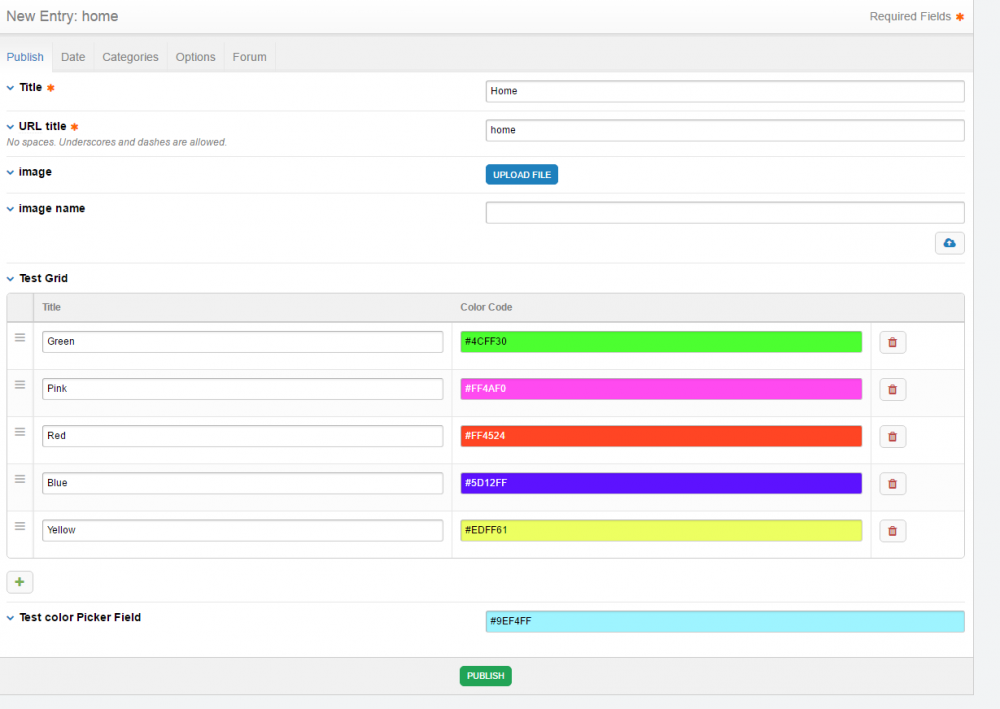Remove the Pink row using its trash icon

pyautogui.click(x=892, y=389)
